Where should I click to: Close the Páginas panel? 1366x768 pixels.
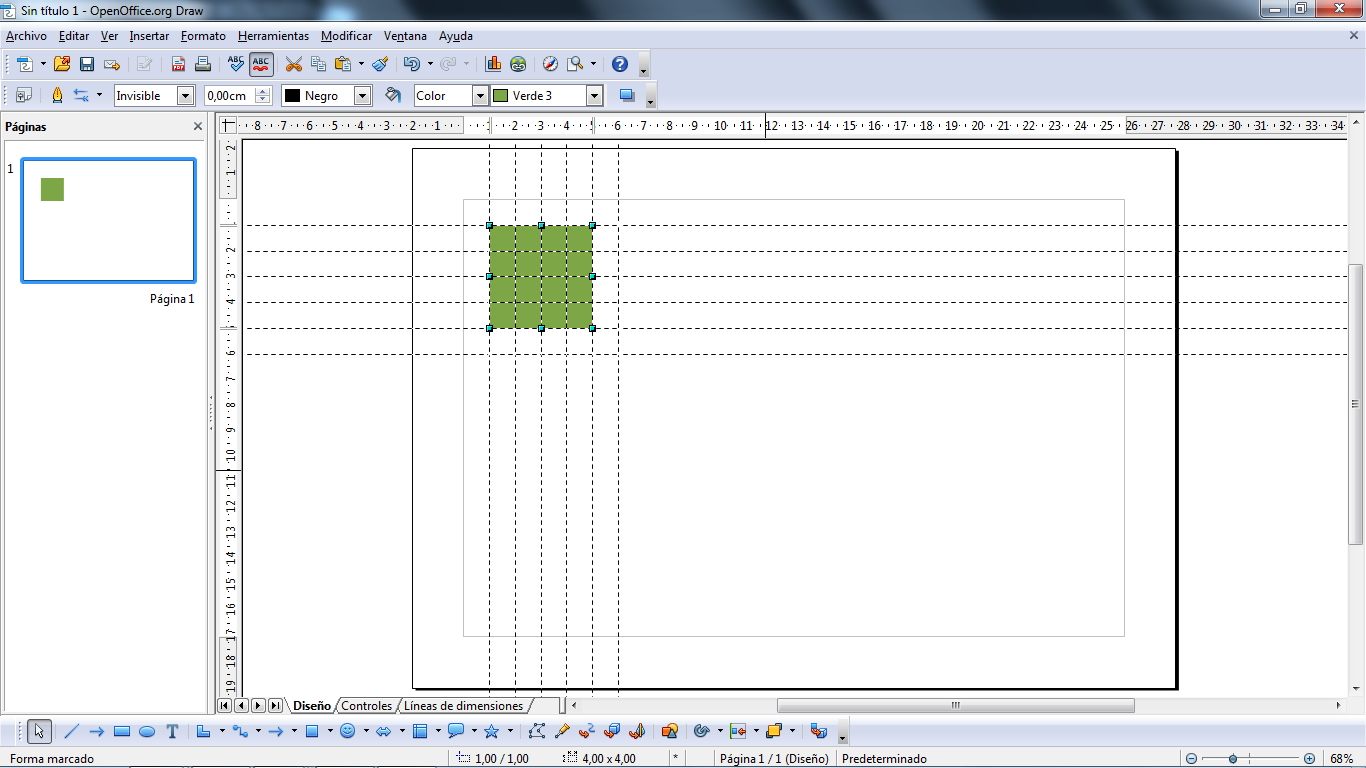click(x=198, y=127)
